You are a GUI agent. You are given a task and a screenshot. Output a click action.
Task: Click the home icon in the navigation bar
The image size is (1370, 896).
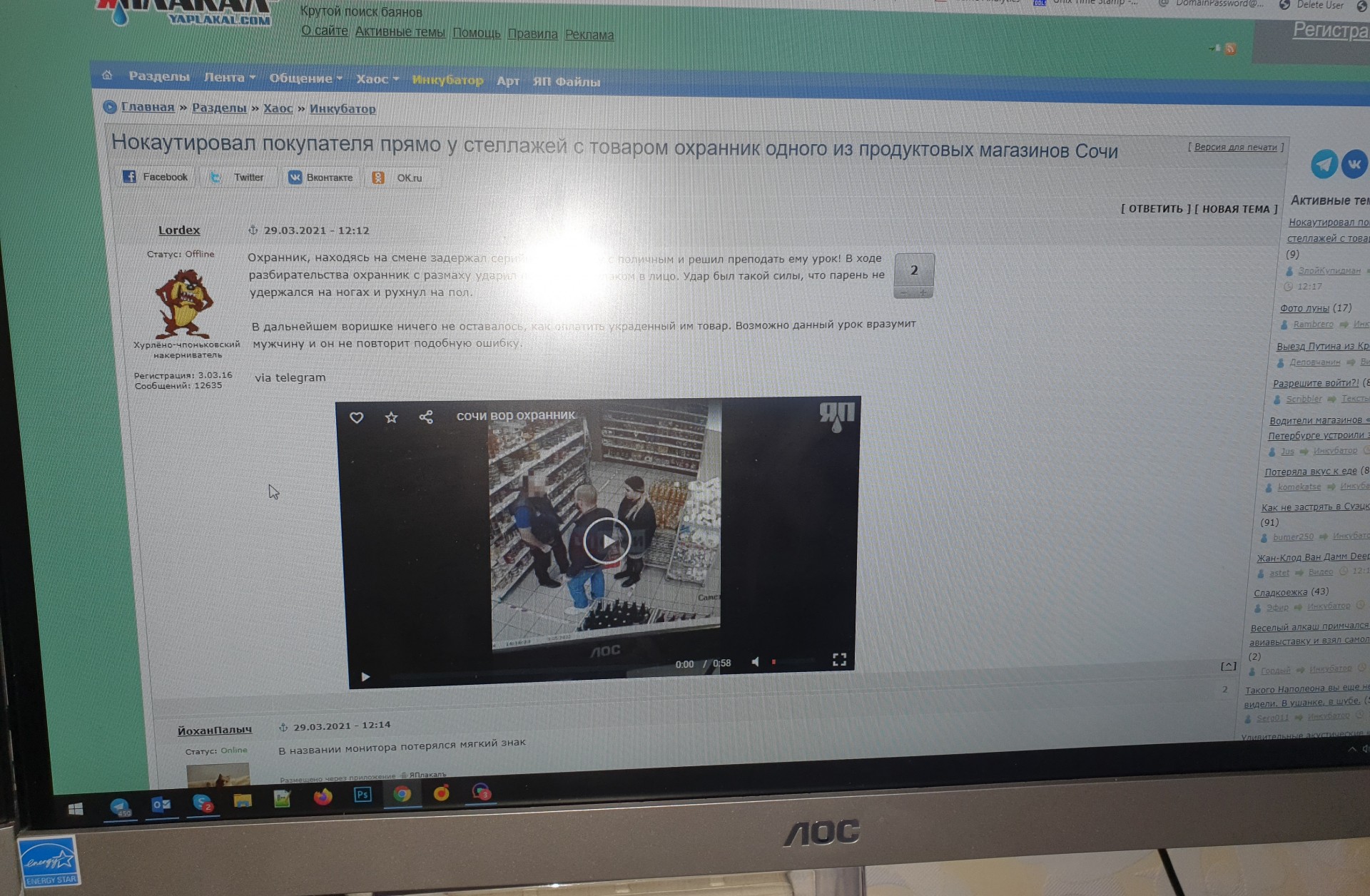107,75
